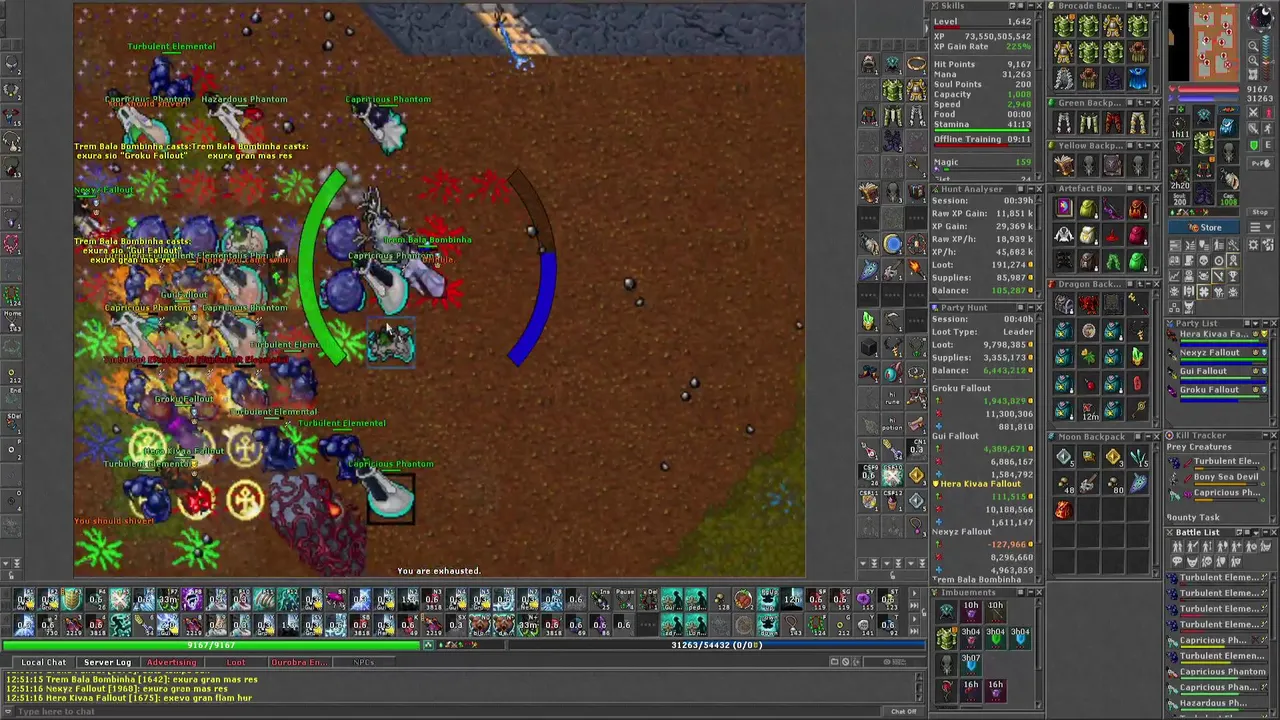
Task: Click the Stop button
Action: 1262,213
